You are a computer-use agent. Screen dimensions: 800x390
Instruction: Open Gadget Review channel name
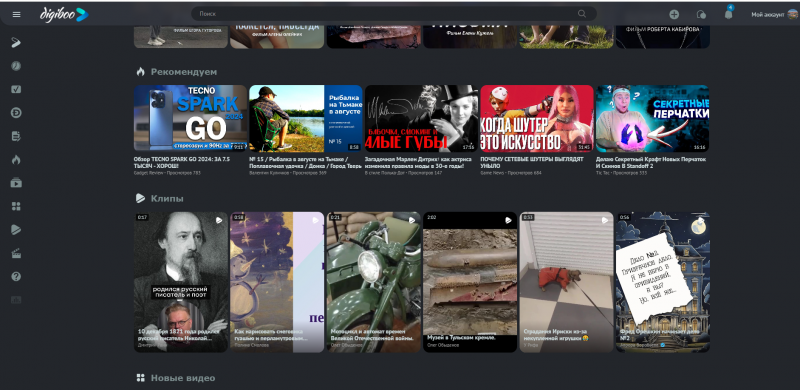(x=147, y=173)
